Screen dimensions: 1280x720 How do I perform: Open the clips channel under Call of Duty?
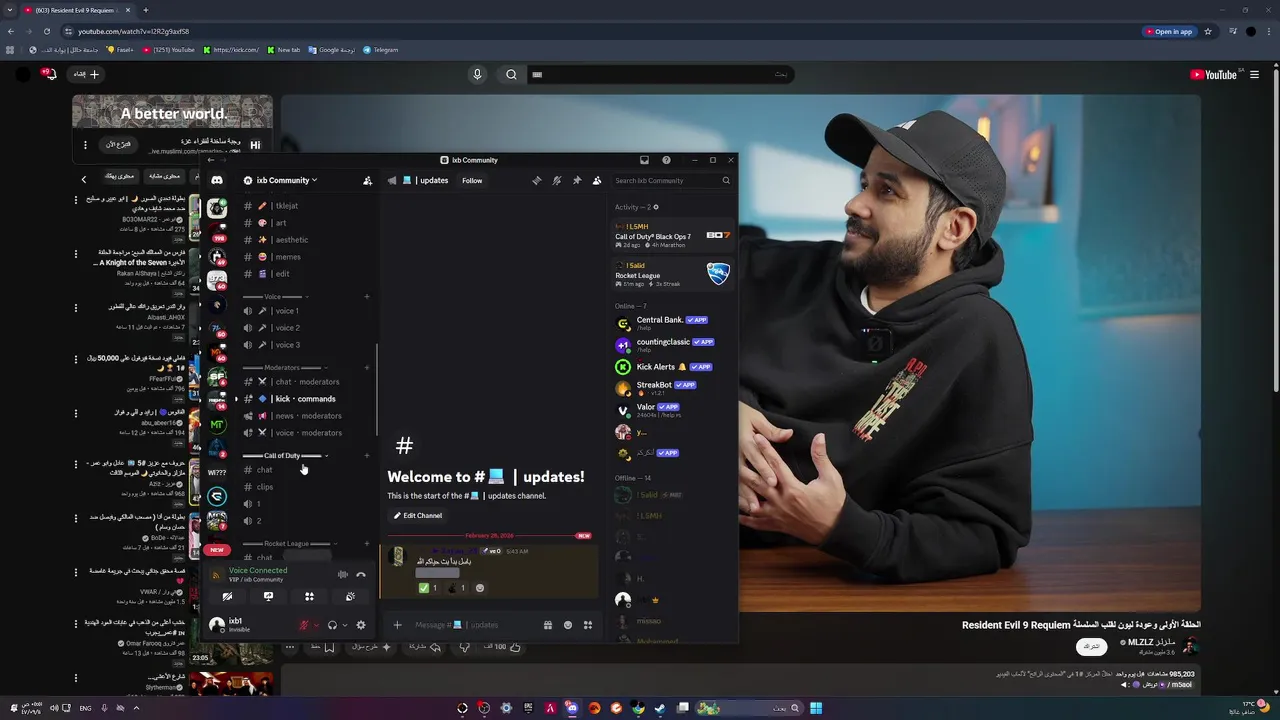pyautogui.click(x=306, y=487)
